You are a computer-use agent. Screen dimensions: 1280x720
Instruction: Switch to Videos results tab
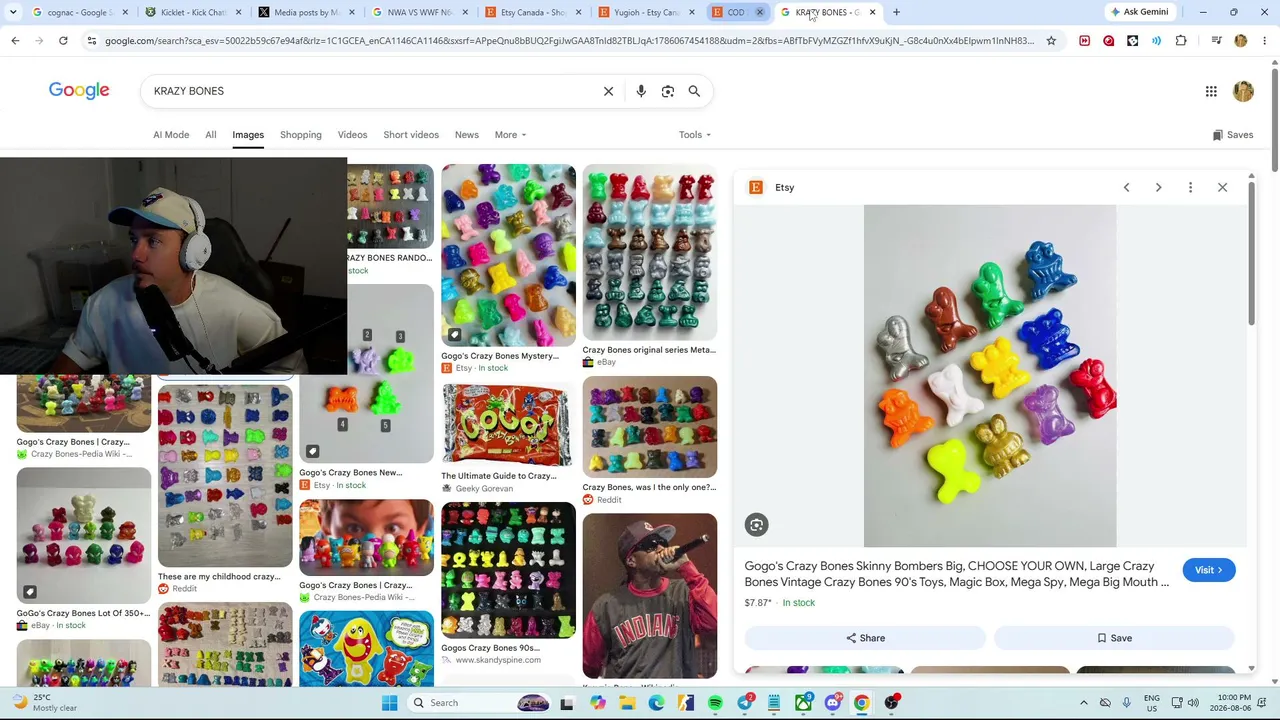(352, 135)
